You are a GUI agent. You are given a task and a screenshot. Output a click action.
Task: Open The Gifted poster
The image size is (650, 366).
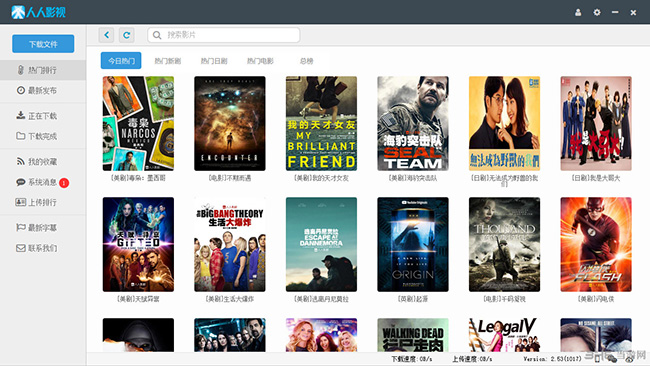138,244
